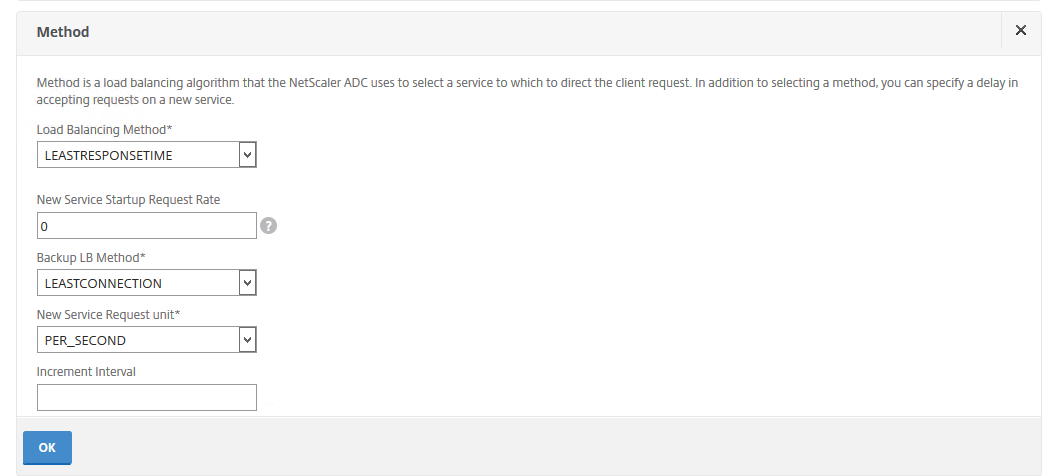Open the Backup LB Method dropdown arrow
Image resolution: width=1042 pixels, height=476 pixels.
click(x=248, y=283)
